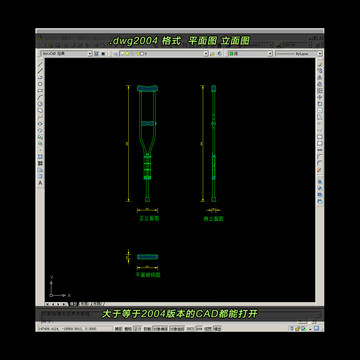The width and height of the screenshot is (360, 360).
Task: Open the green color control dropdown
Action: pyautogui.click(x=250, y=53)
